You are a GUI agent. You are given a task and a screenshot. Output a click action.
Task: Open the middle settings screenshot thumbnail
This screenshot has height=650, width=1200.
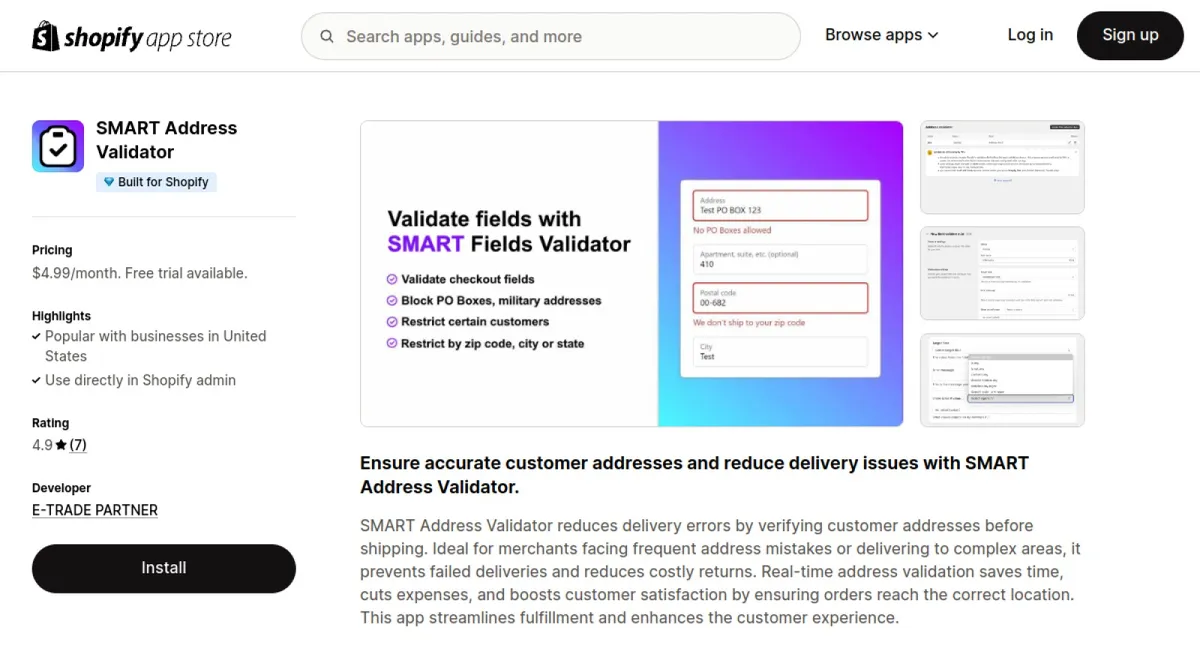pos(1002,273)
